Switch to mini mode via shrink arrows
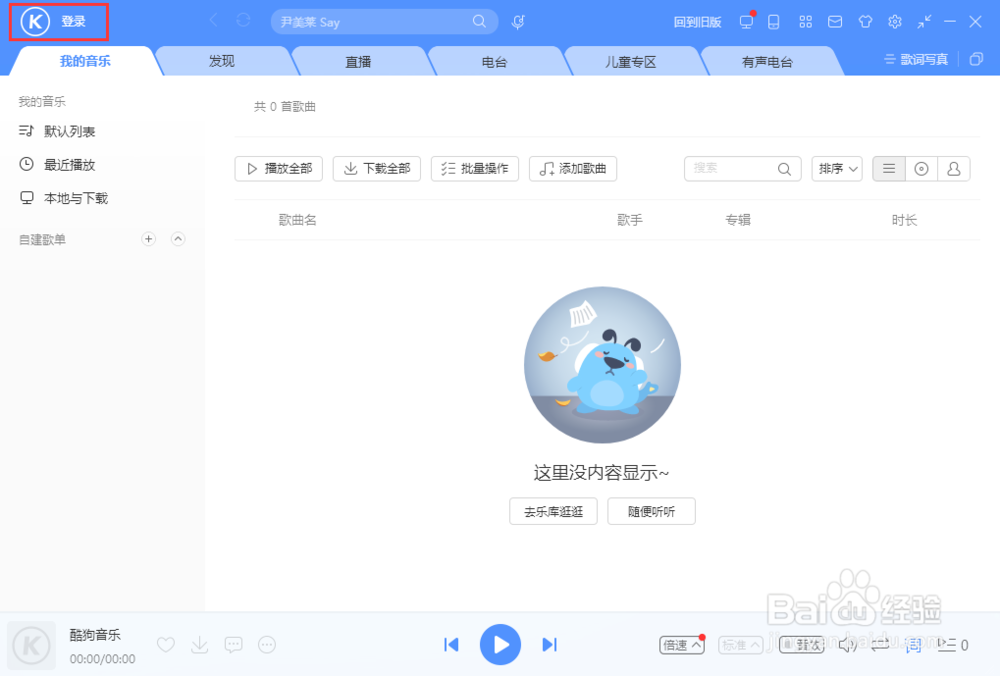The width and height of the screenshot is (1000, 676). coord(924,22)
